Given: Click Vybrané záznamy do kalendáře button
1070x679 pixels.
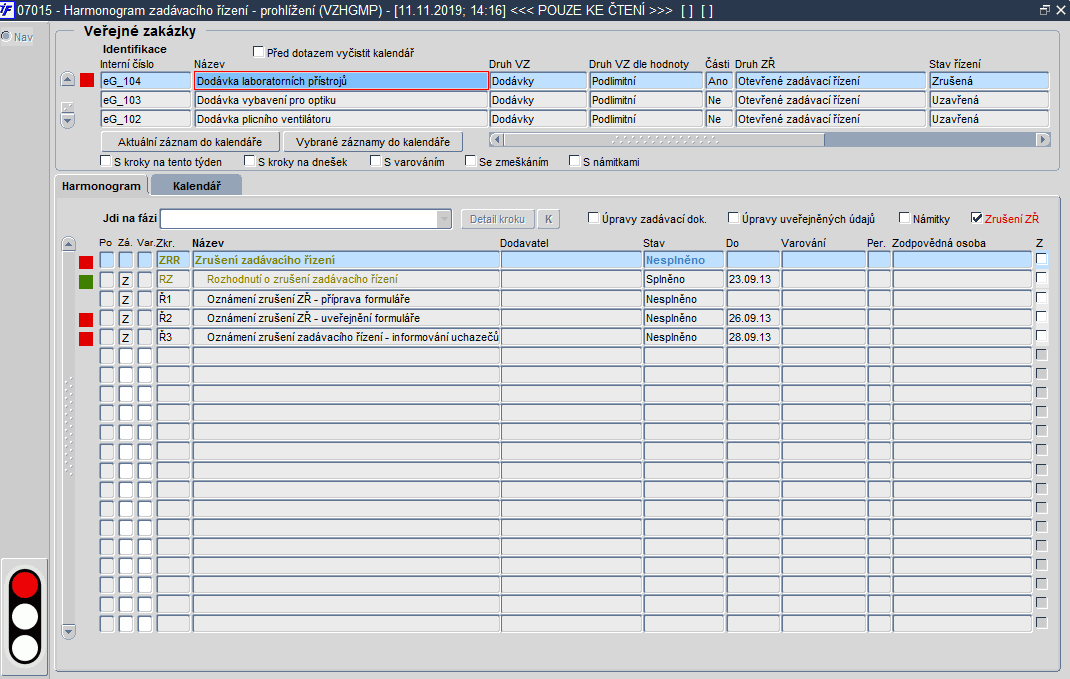Looking at the screenshot, I should point(373,142).
